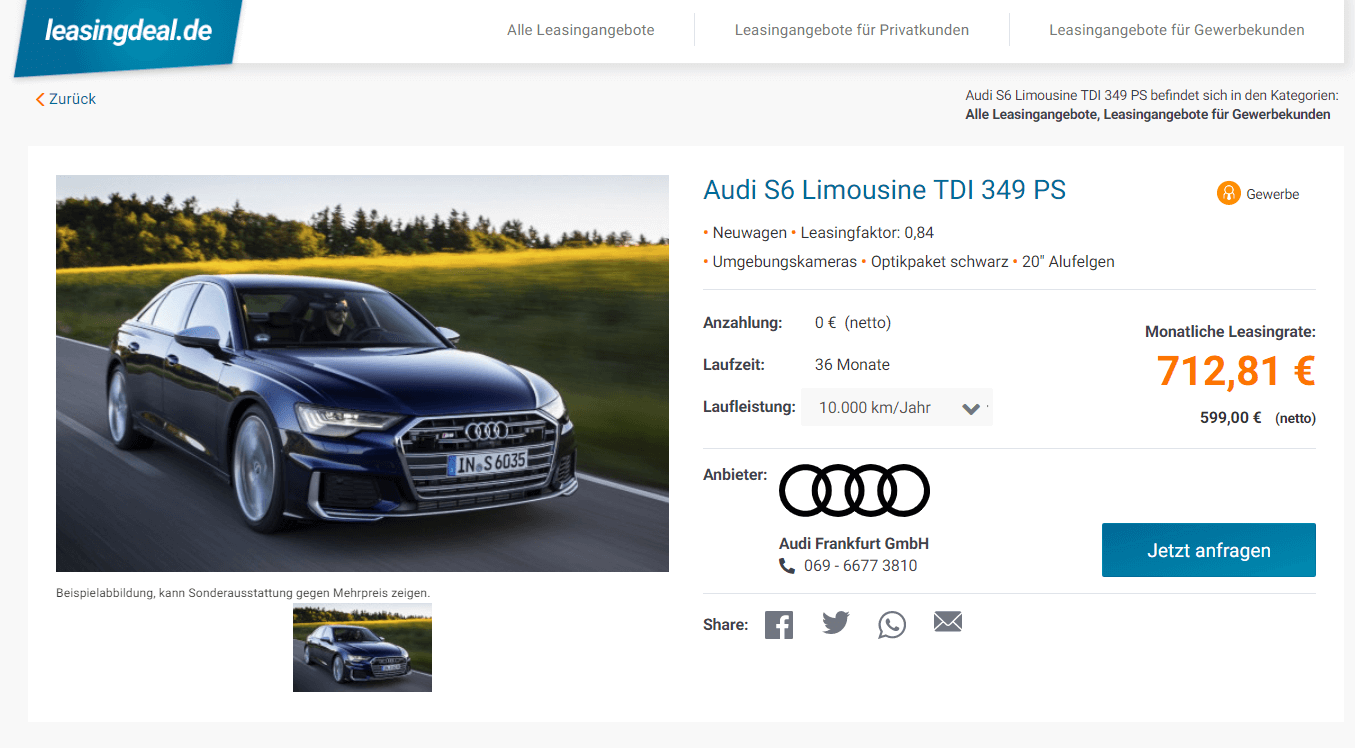Image resolution: width=1355 pixels, height=748 pixels.
Task: Click the Beispielabbildung caption under the photo
Action: [x=243, y=593]
